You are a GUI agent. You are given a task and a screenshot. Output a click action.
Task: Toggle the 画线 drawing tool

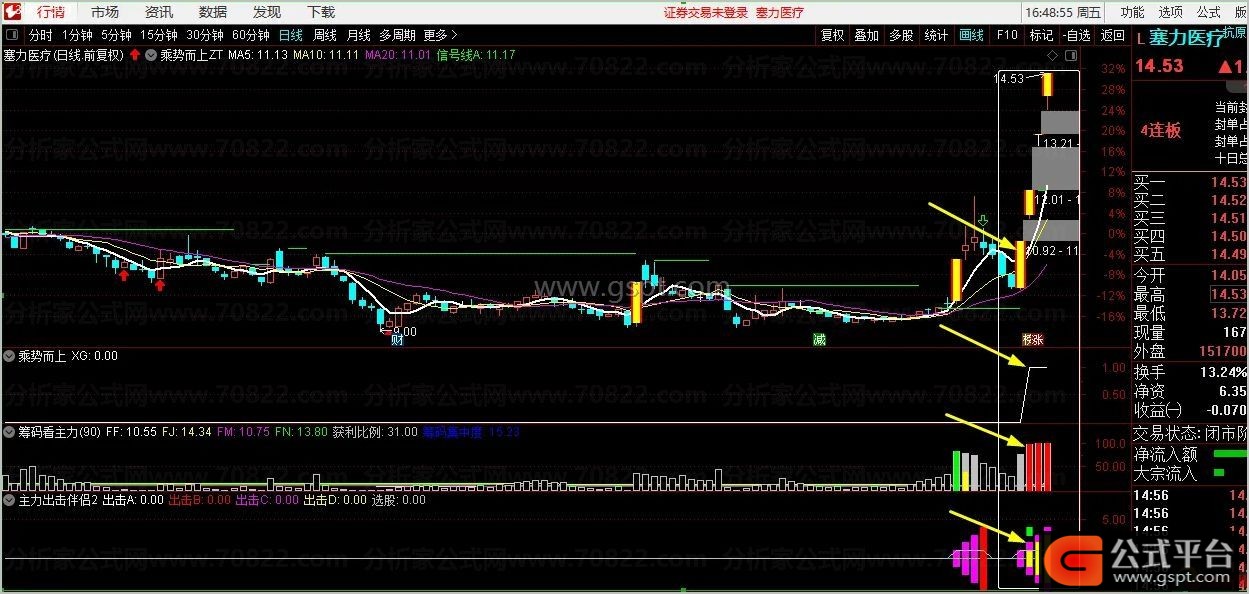pyautogui.click(x=971, y=35)
